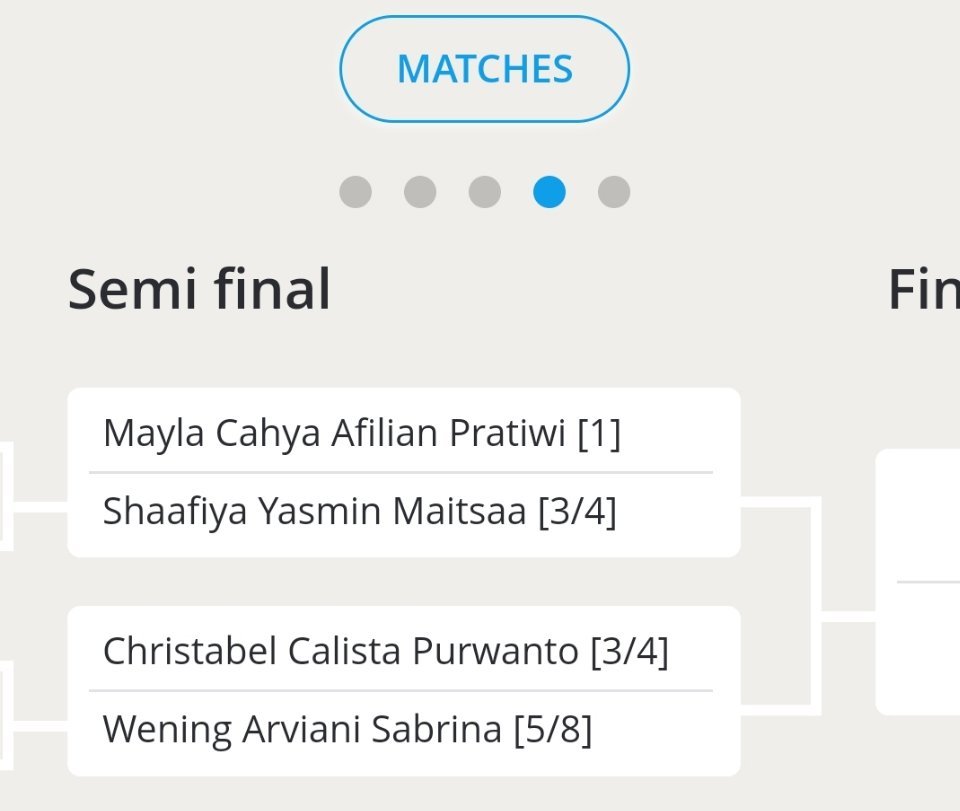The image size is (960, 811).
Task: Click the [3/4] seed label beside Christabel
Action: point(629,652)
